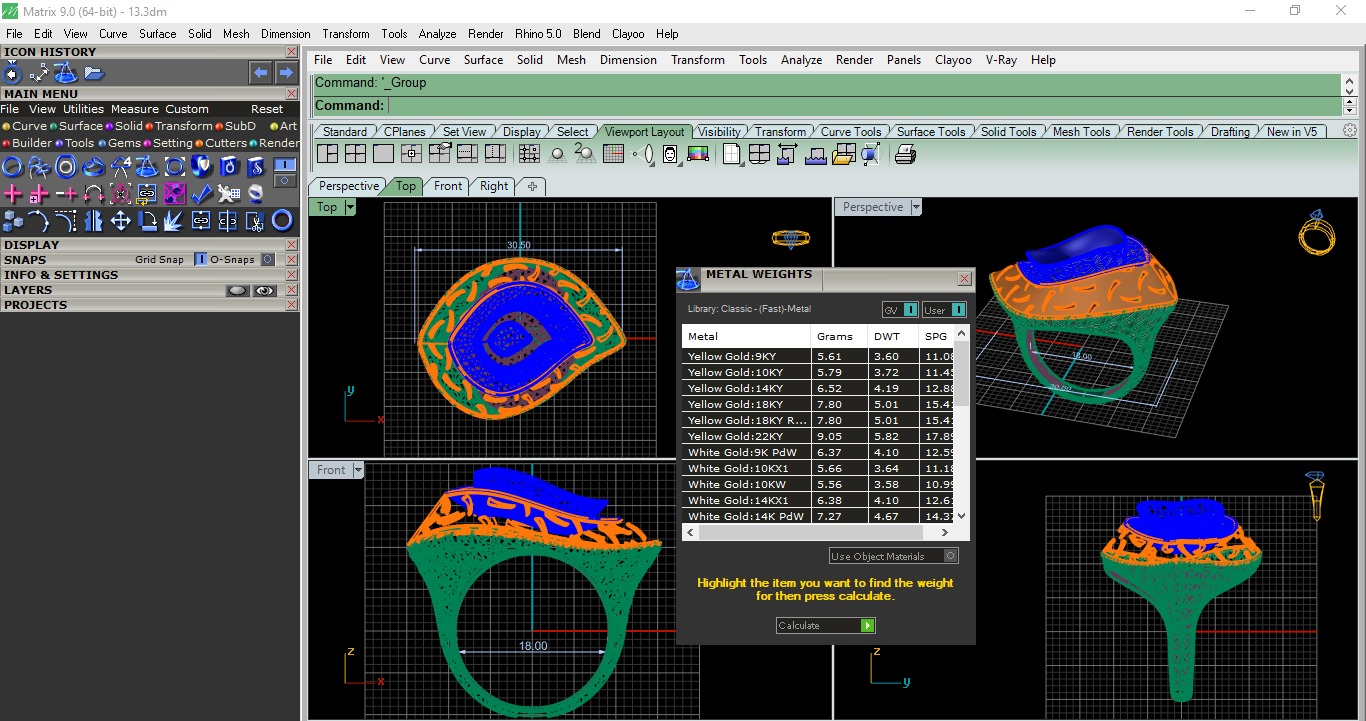Expand the Curve category in Main Menu
Screen dimensions: 1366x721
29,126
